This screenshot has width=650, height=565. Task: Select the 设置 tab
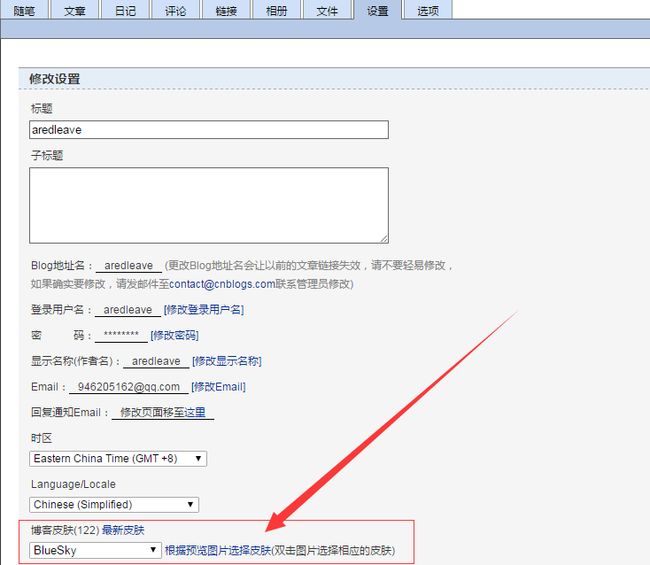click(378, 10)
